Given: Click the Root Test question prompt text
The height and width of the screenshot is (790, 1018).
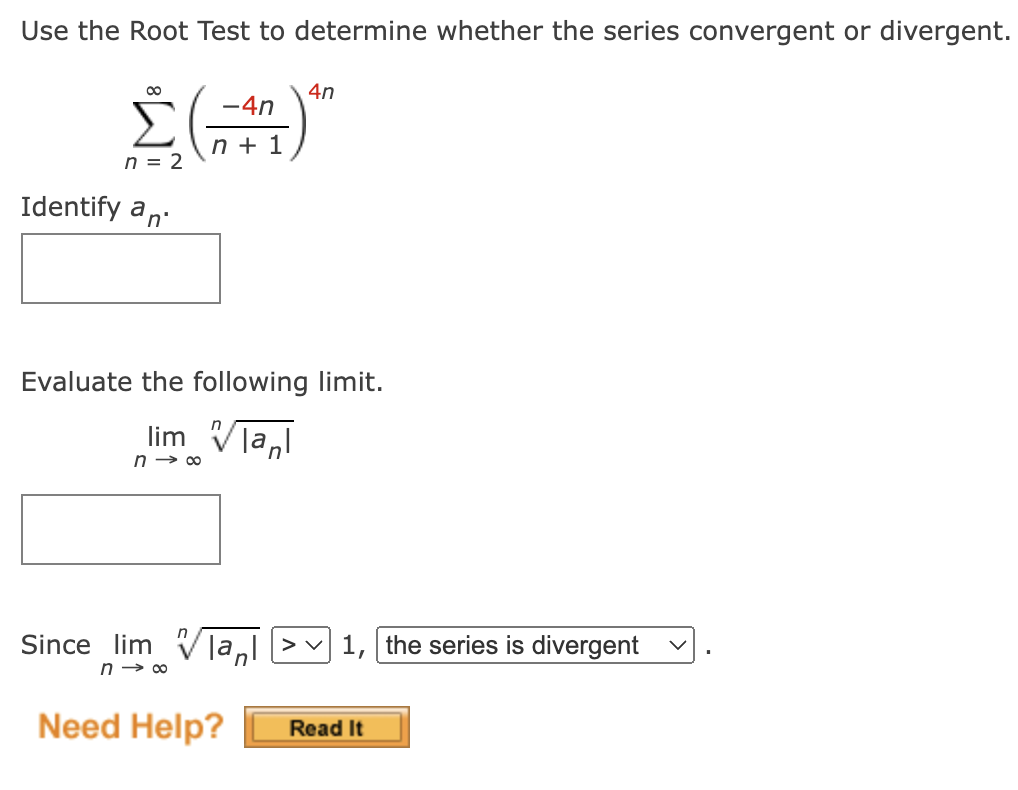Looking at the screenshot, I should coord(514,30).
